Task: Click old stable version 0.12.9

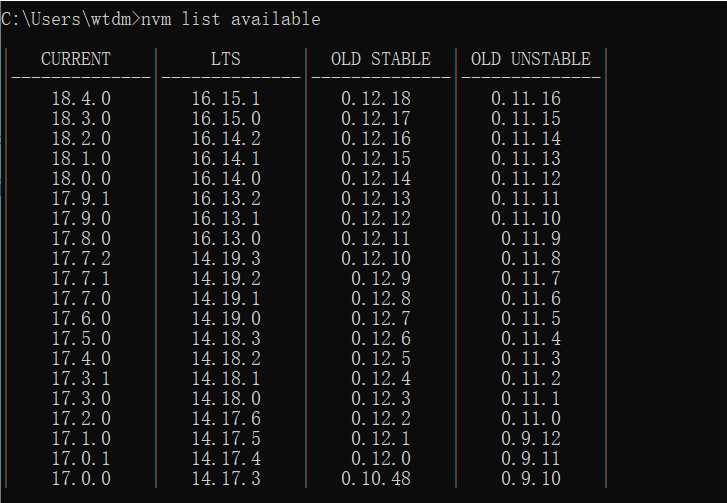Action: (381, 278)
